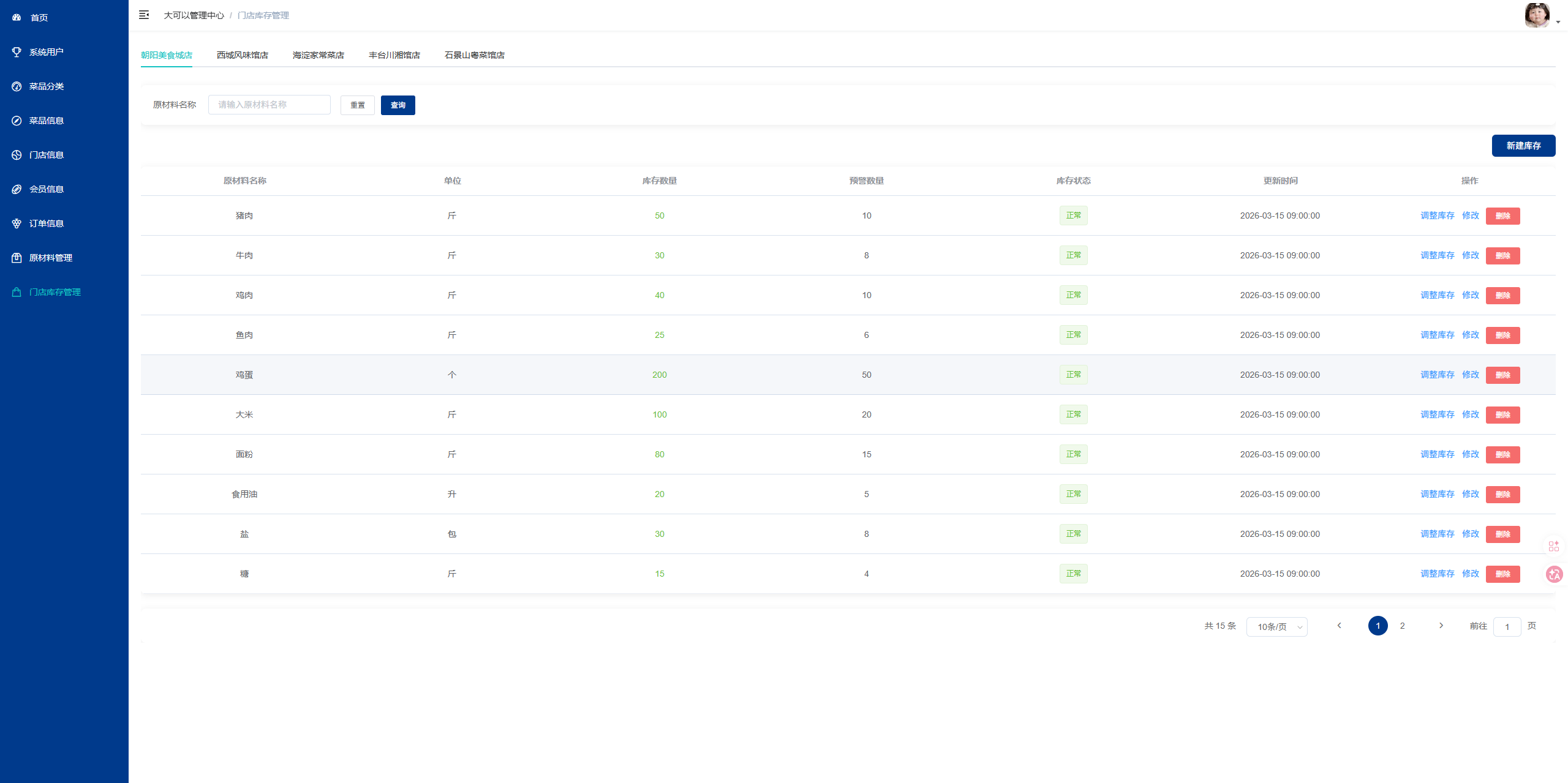Select page 1 in pagination
This screenshot has height=783, width=1568.
click(x=1378, y=626)
